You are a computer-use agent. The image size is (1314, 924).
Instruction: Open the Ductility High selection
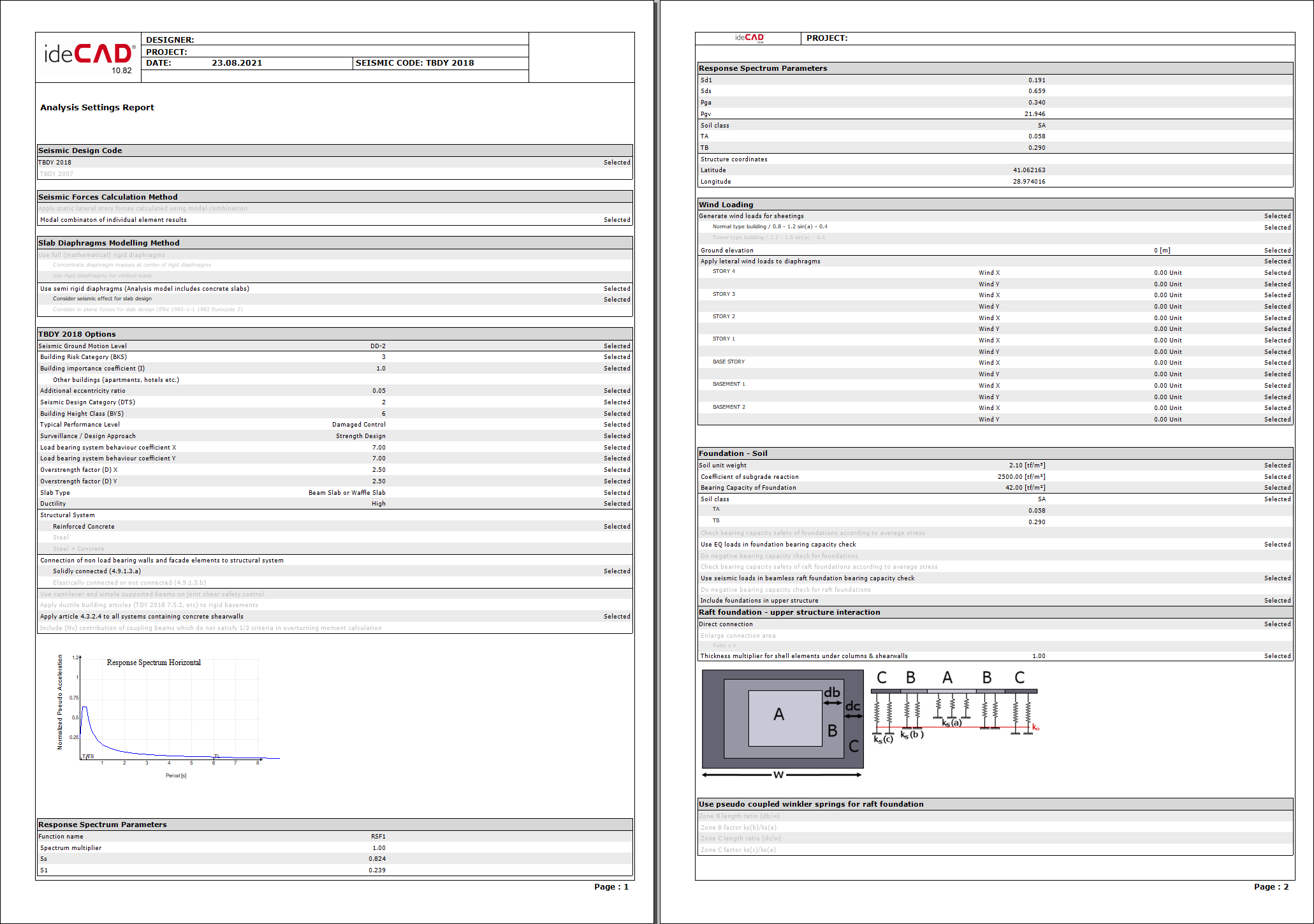pos(379,503)
